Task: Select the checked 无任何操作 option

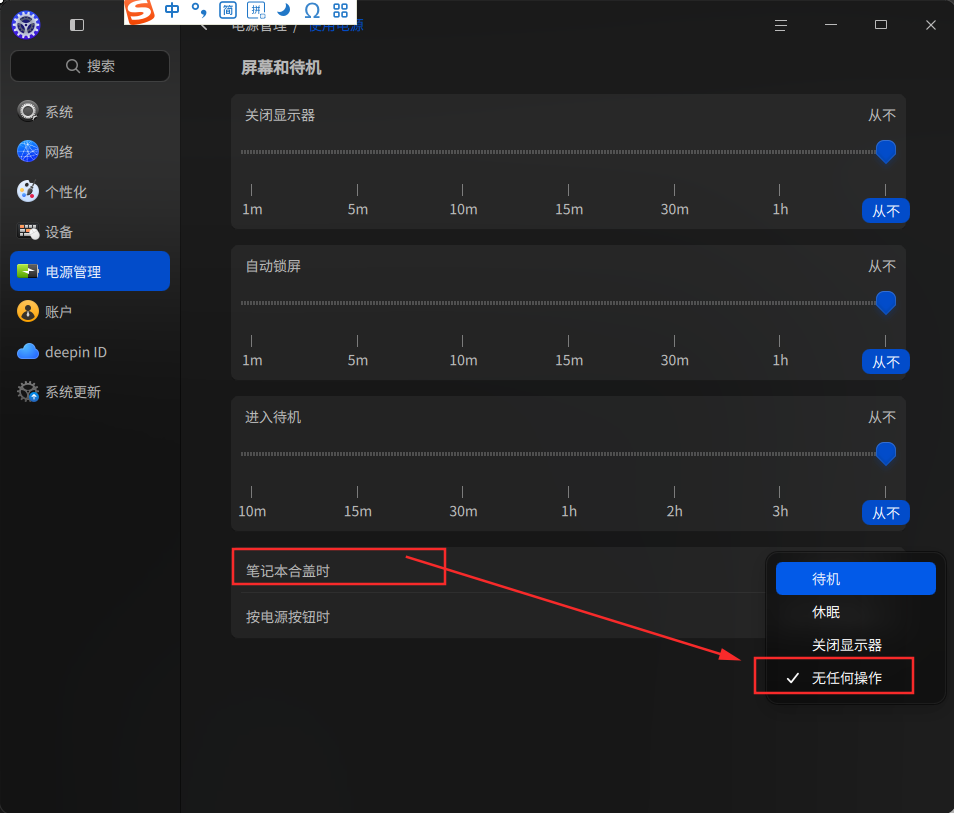Action: click(855, 677)
